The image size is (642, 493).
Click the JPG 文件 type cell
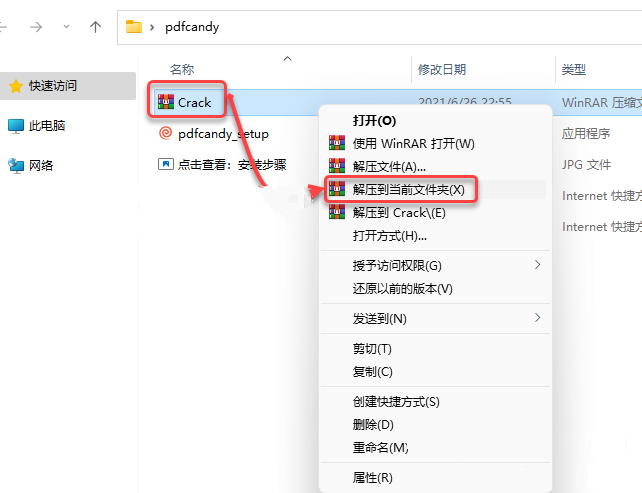point(586,165)
